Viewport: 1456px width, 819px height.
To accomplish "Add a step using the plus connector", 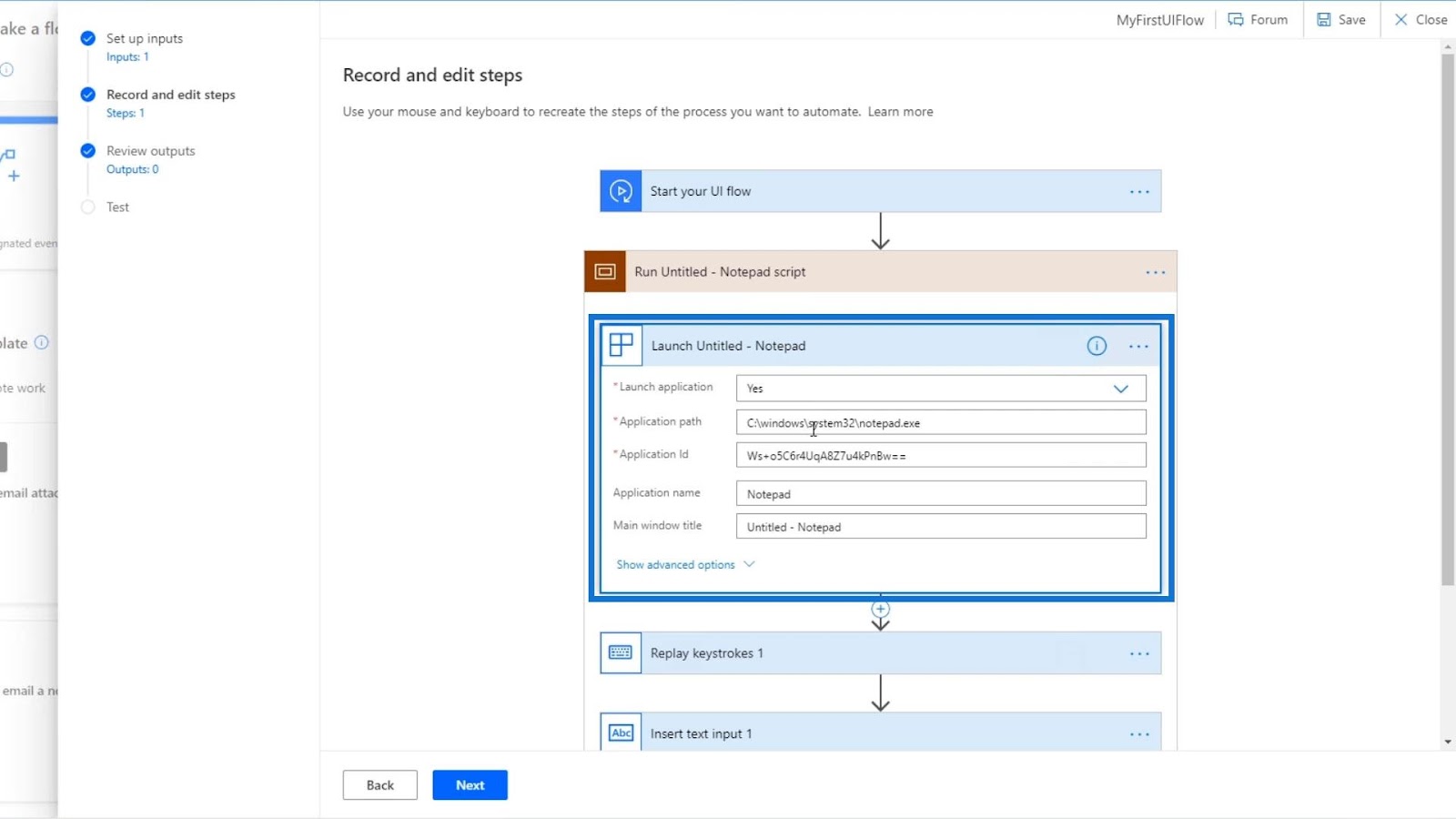I will 880,609.
